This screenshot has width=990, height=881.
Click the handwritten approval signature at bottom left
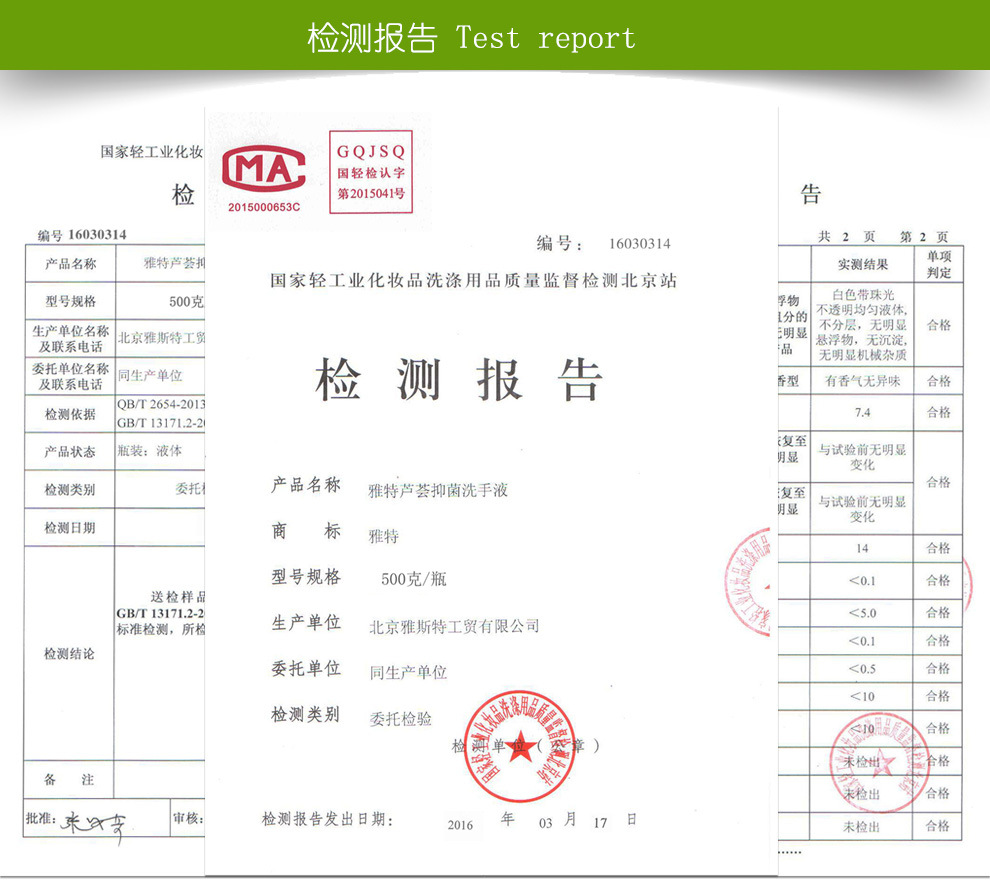pos(95,825)
